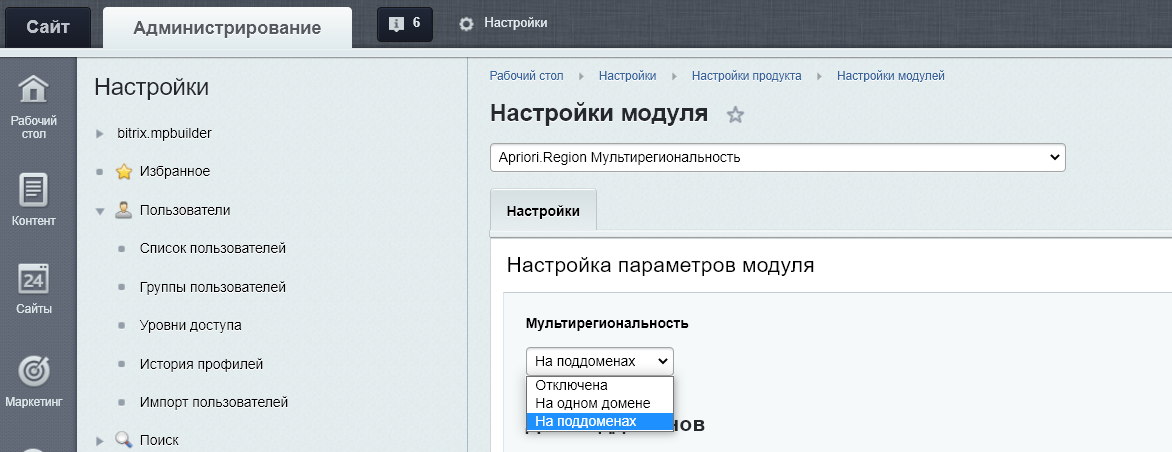Choose the На поддоменах list option

(x=600, y=421)
